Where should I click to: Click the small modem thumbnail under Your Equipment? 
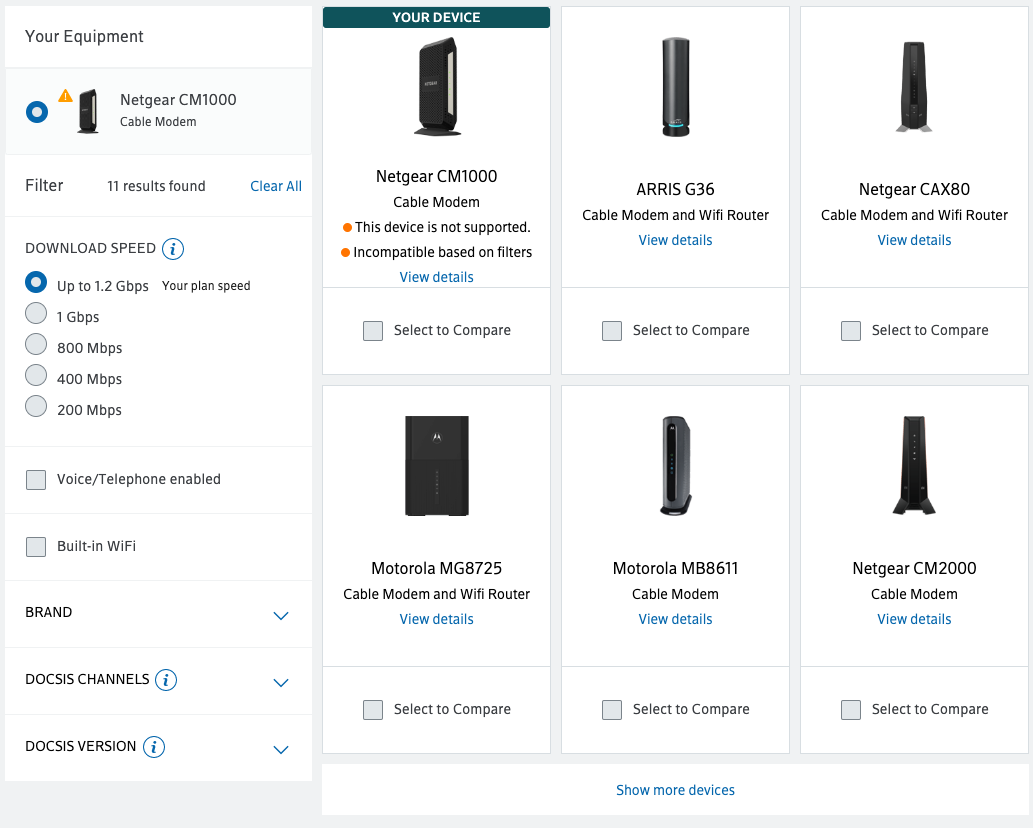[88, 111]
